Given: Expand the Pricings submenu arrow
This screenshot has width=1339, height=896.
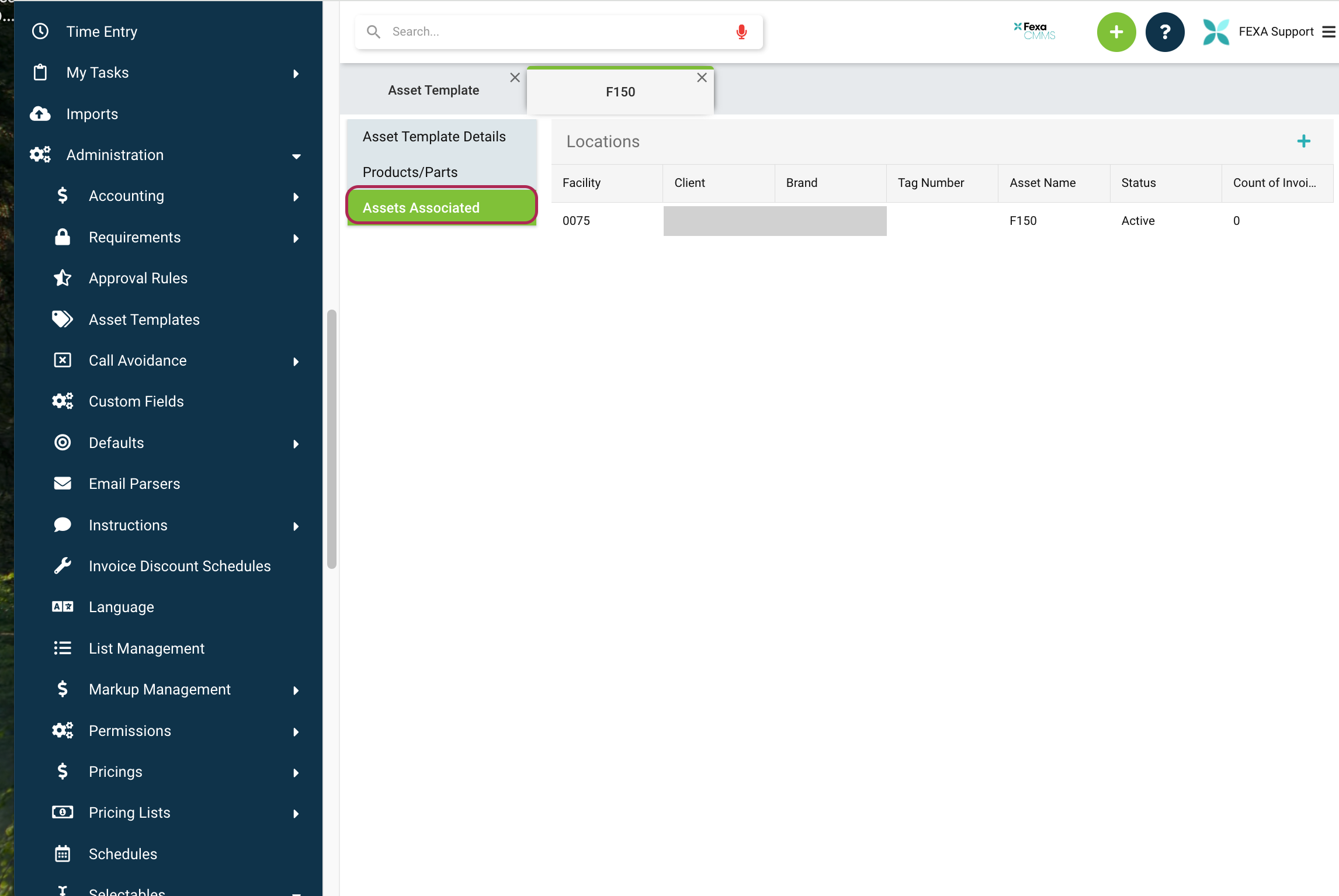Looking at the screenshot, I should (296, 773).
